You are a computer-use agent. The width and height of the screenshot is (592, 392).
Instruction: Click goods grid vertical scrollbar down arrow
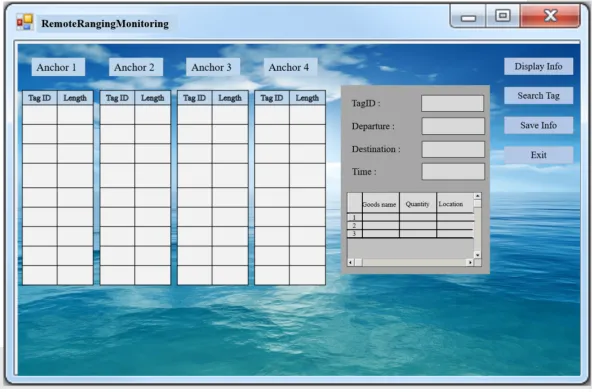[x=478, y=255]
